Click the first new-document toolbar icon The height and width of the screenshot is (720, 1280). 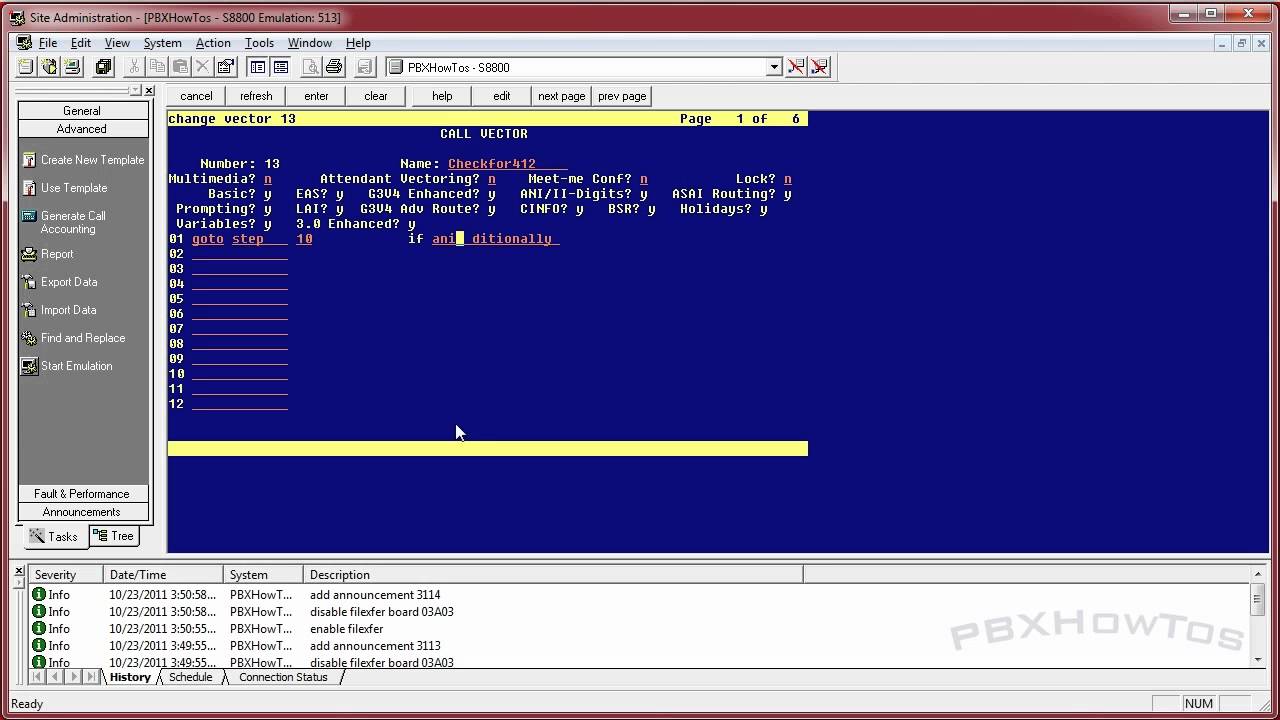point(26,67)
